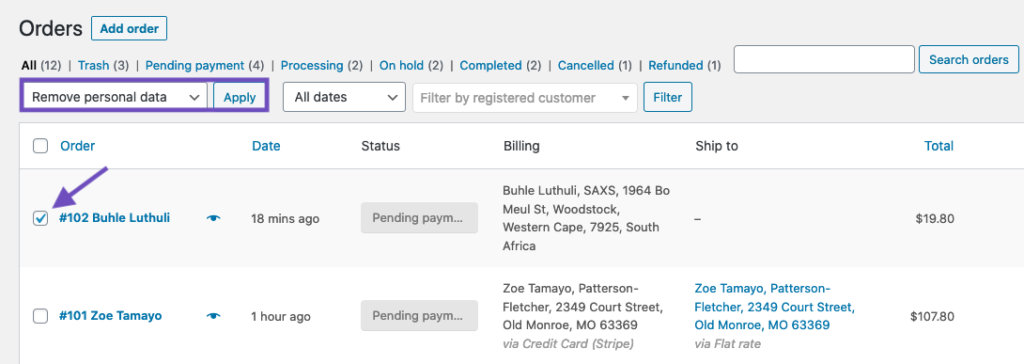Sort orders by the Date column
The image size is (1024, 364).
(266, 146)
